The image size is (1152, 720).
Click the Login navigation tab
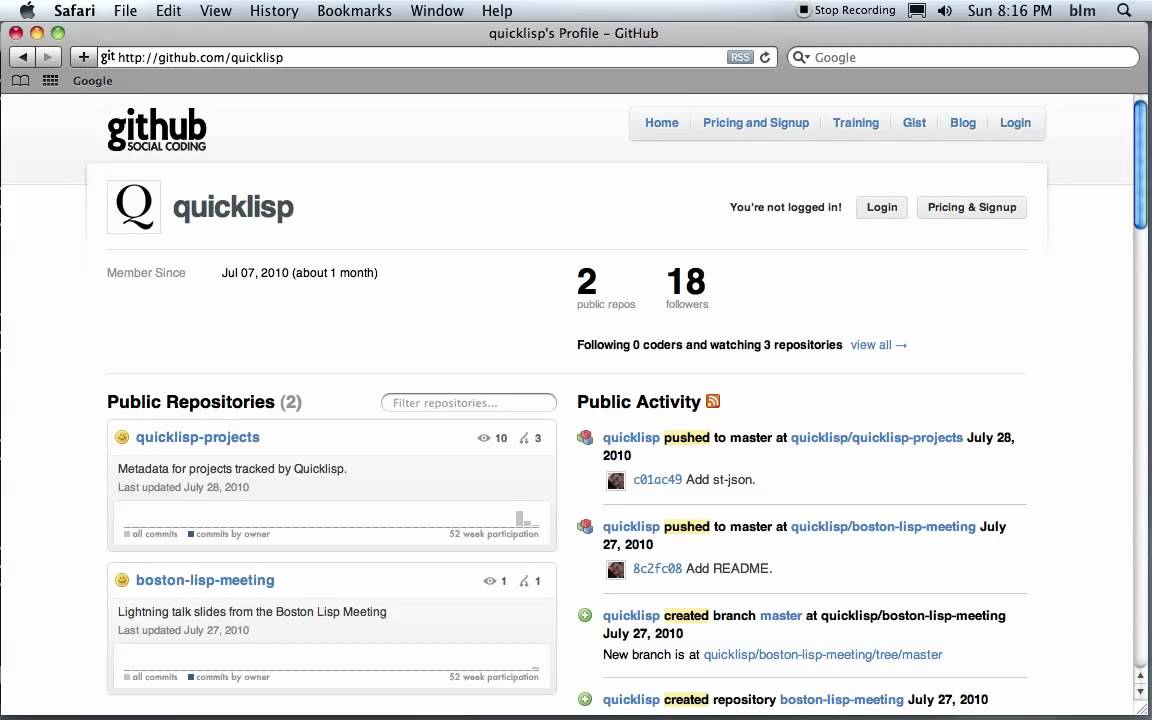tap(1015, 123)
